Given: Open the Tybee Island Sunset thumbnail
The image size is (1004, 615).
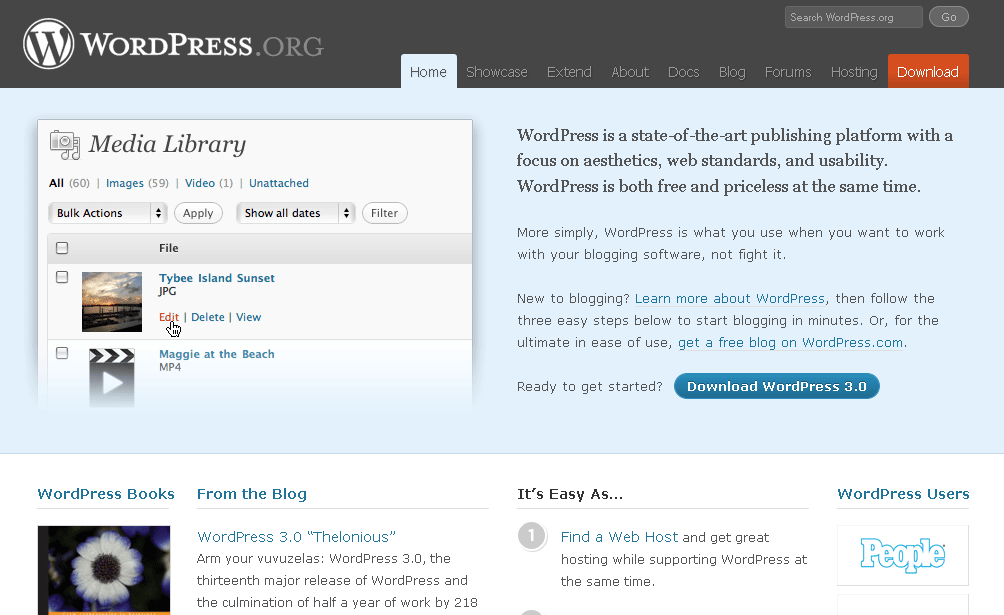Looking at the screenshot, I should tap(112, 302).
